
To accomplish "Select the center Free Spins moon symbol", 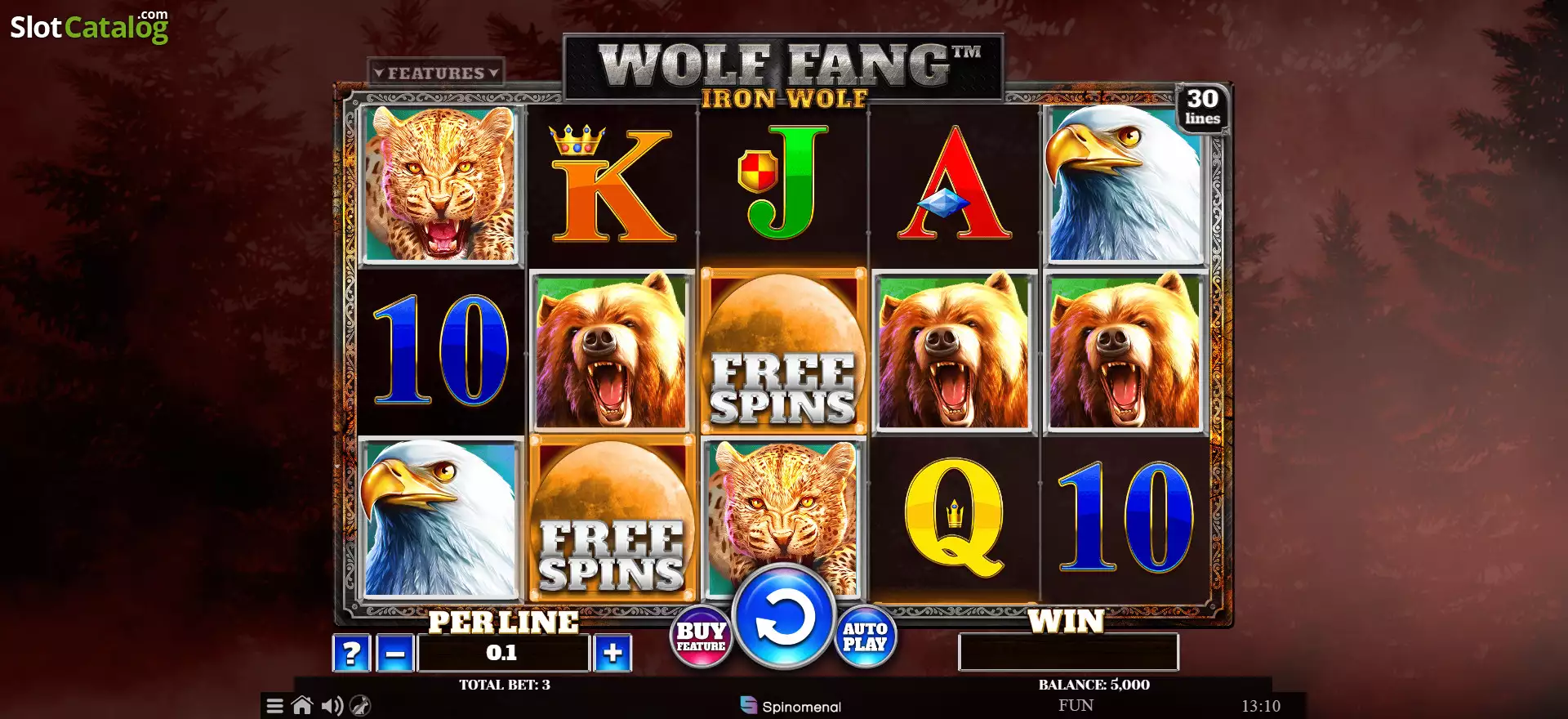I will click(x=783, y=351).
